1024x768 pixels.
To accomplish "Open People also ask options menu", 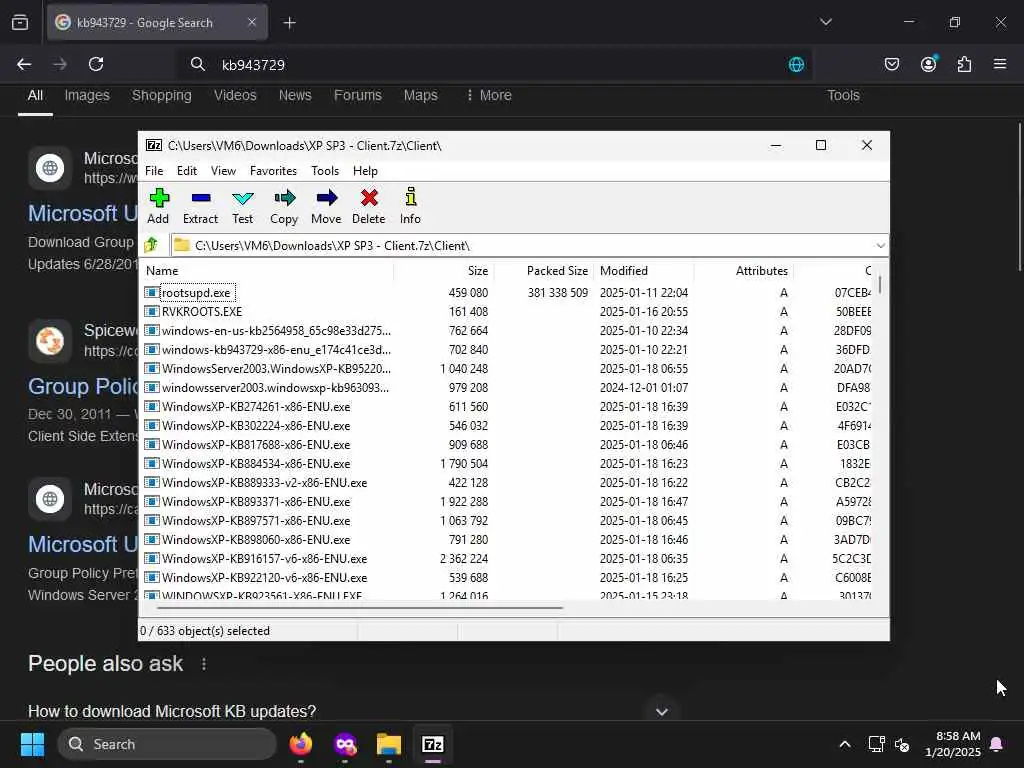I will (x=204, y=664).
